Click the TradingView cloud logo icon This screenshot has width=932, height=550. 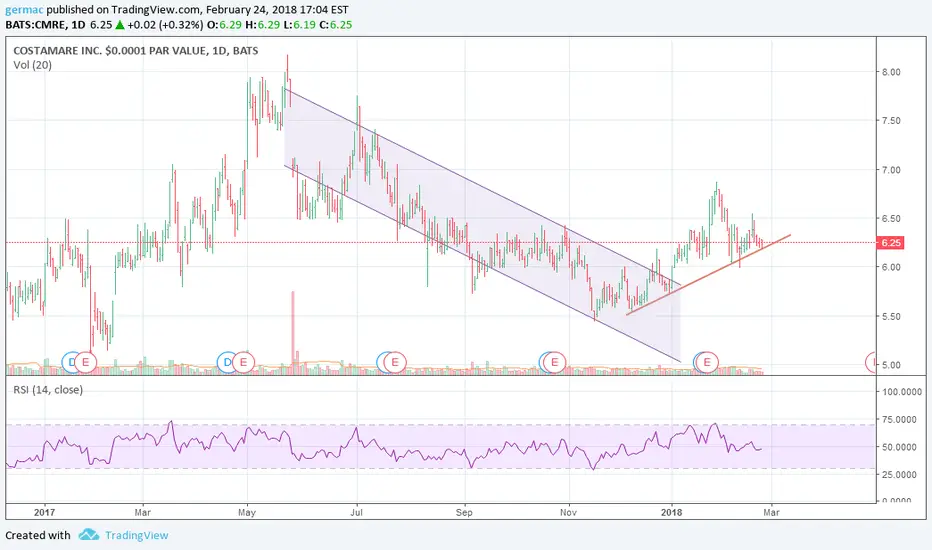(89, 535)
